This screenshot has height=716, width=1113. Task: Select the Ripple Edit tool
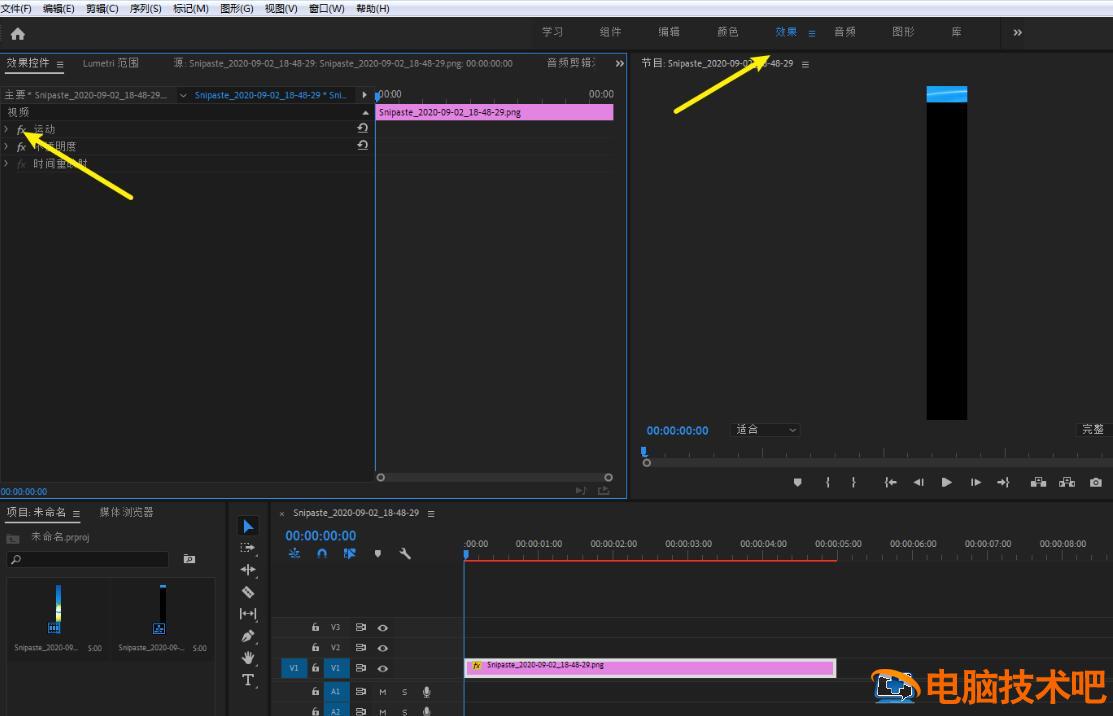[248, 570]
